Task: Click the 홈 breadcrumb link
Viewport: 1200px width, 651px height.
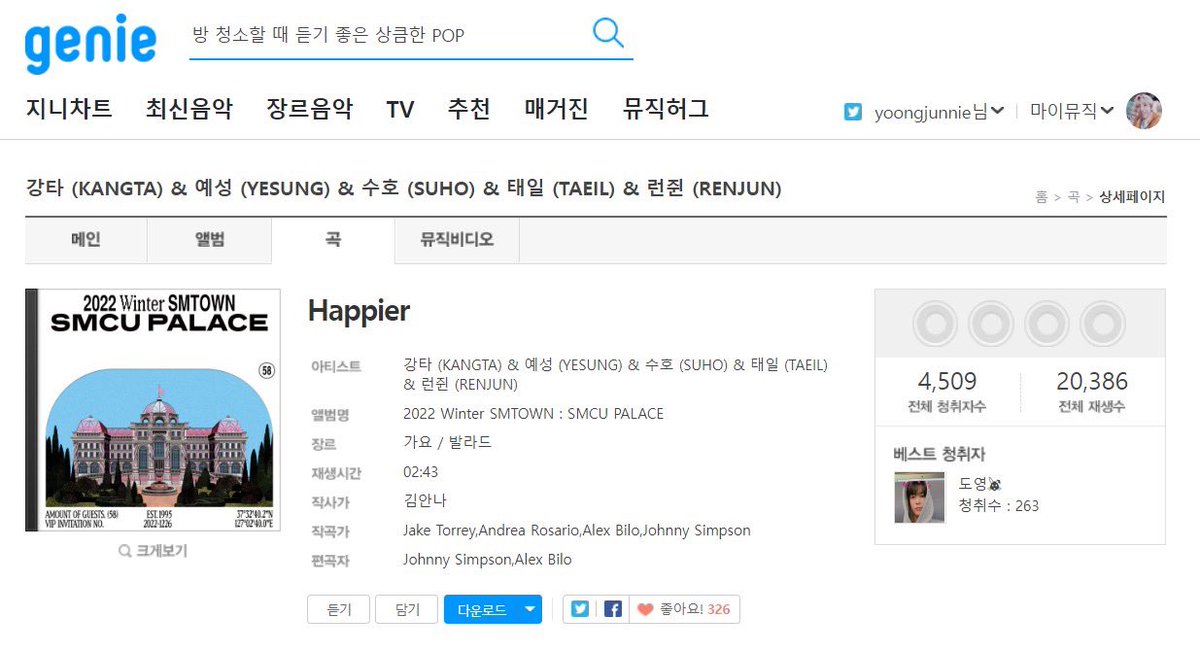Action: tap(1042, 198)
